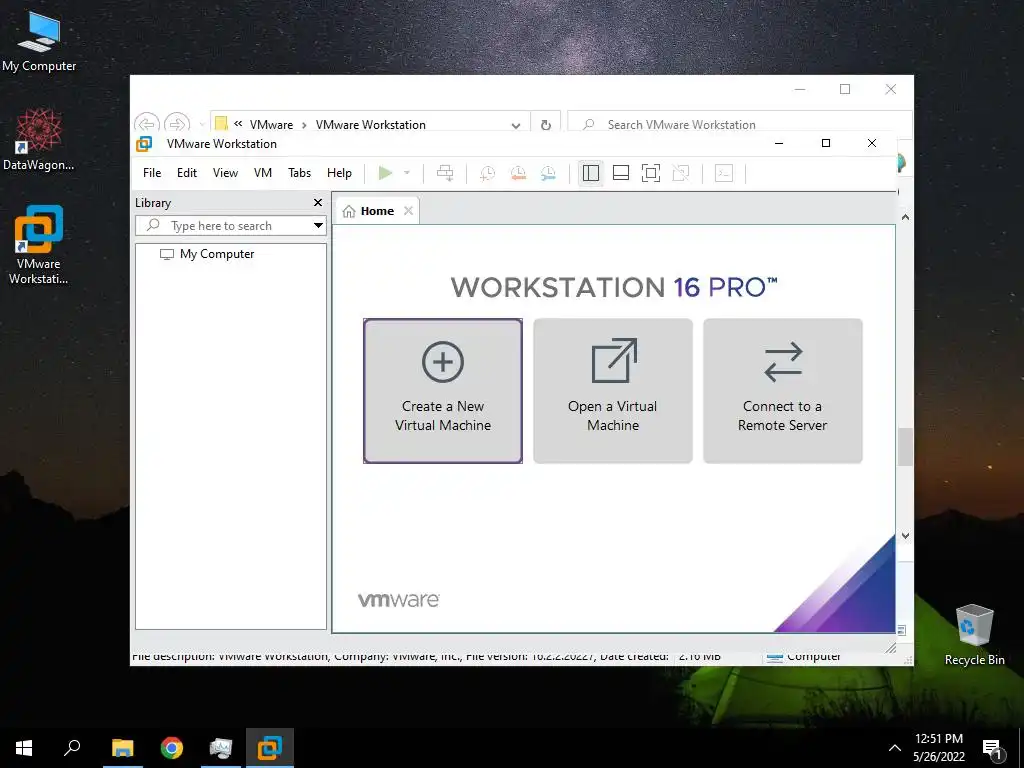Expand Explorer address bar history dropdown
This screenshot has width=1024, height=768.
tap(515, 125)
